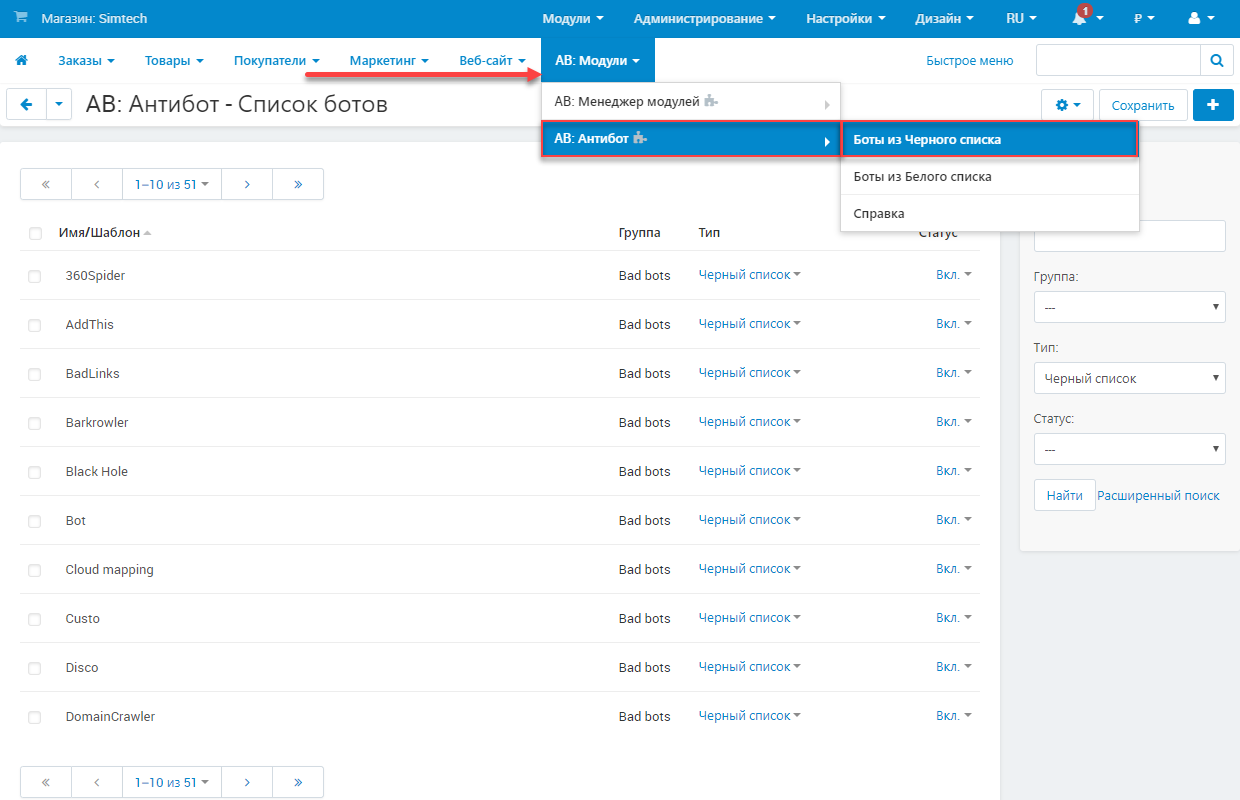Viewport: 1240px width, 800px height.
Task: Click the top search input field
Action: point(1117,61)
